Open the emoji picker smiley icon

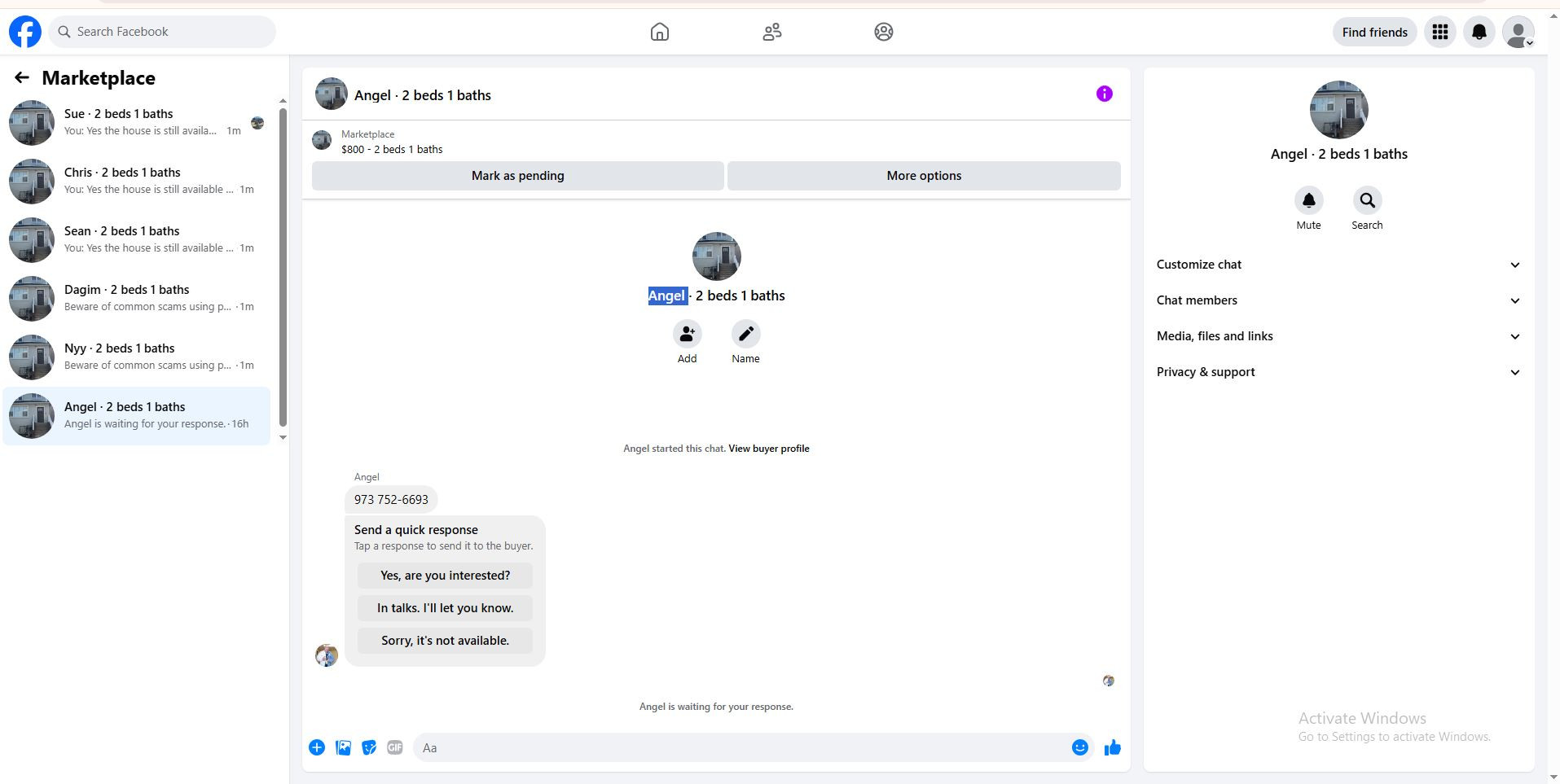pyautogui.click(x=1080, y=747)
